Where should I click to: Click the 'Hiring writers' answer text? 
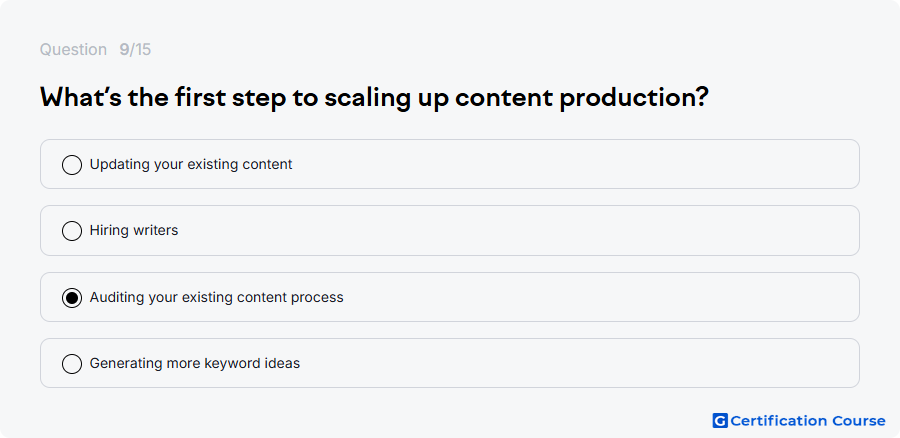(x=134, y=230)
